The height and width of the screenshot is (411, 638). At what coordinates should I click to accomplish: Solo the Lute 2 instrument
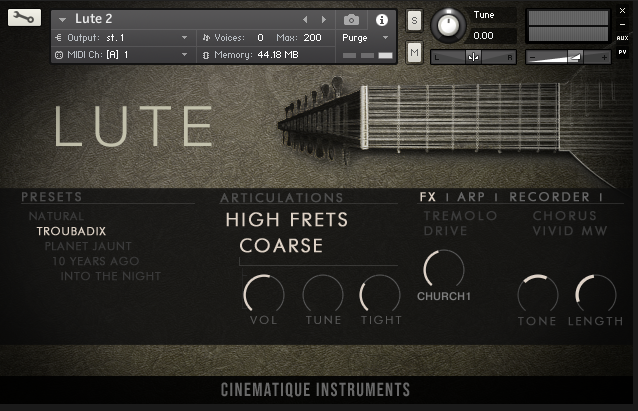pyautogui.click(x=414, y=20)
